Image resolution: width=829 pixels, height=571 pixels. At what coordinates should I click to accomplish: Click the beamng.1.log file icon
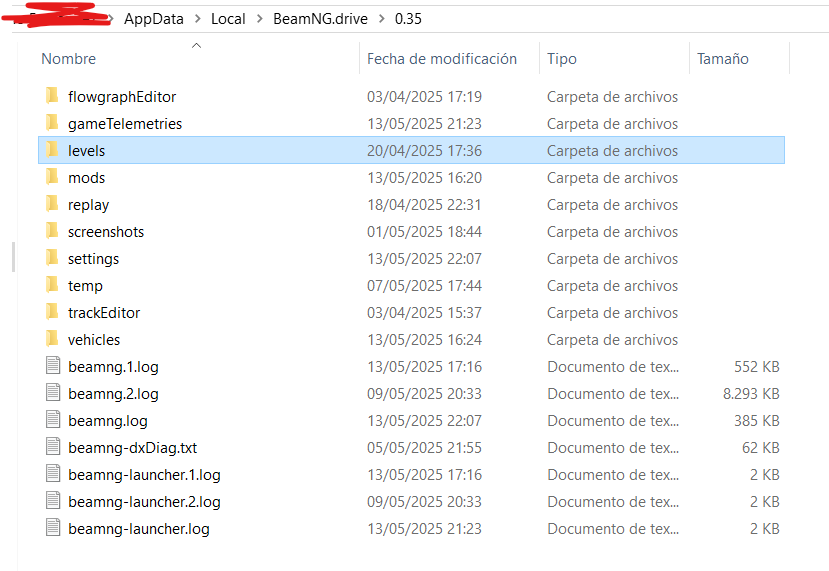(x=53, y=366)
